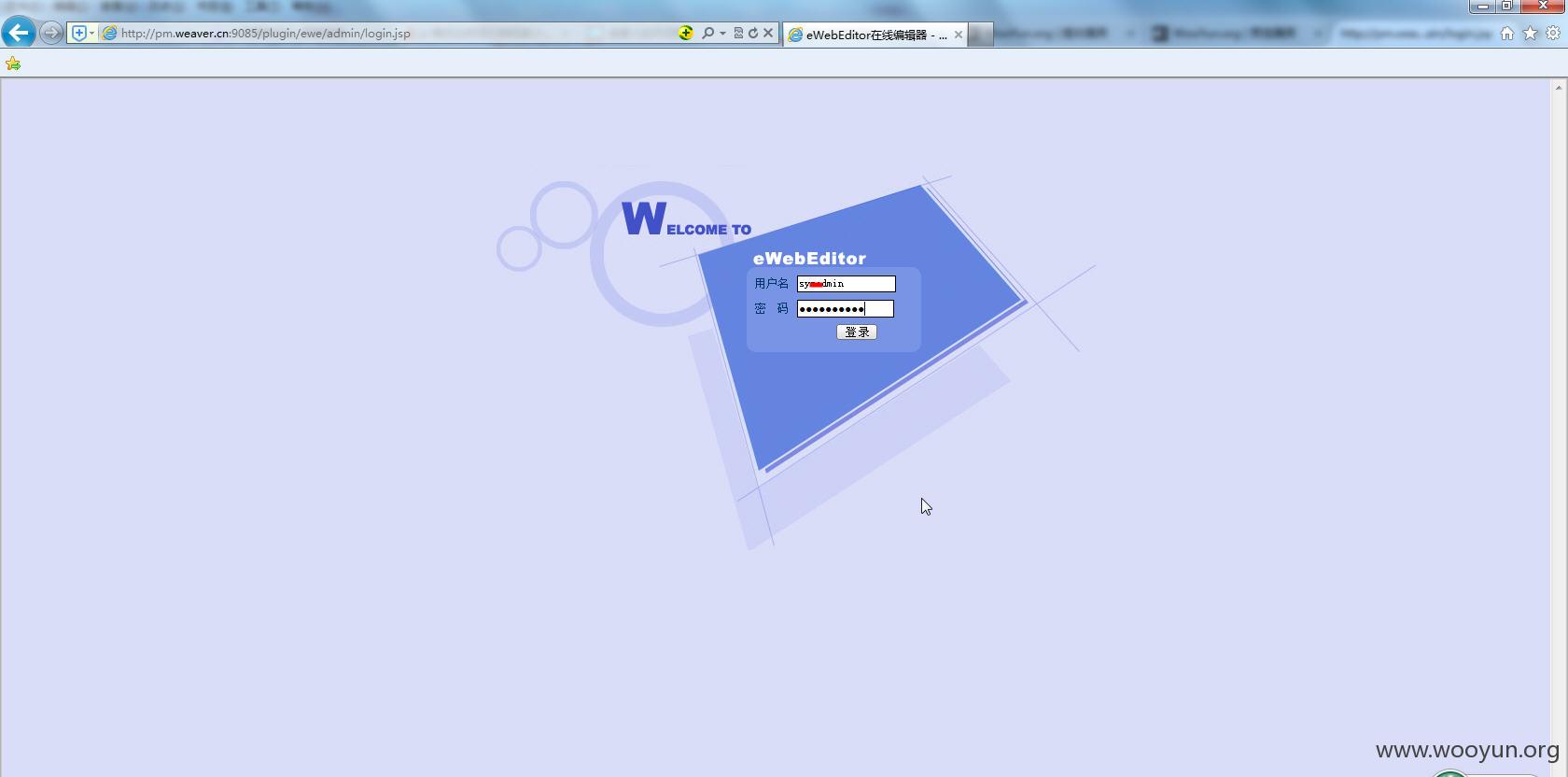Click the vertical scrollbar up arrow
This screenshot has height=777, width=1568.
click(1559, 87)
